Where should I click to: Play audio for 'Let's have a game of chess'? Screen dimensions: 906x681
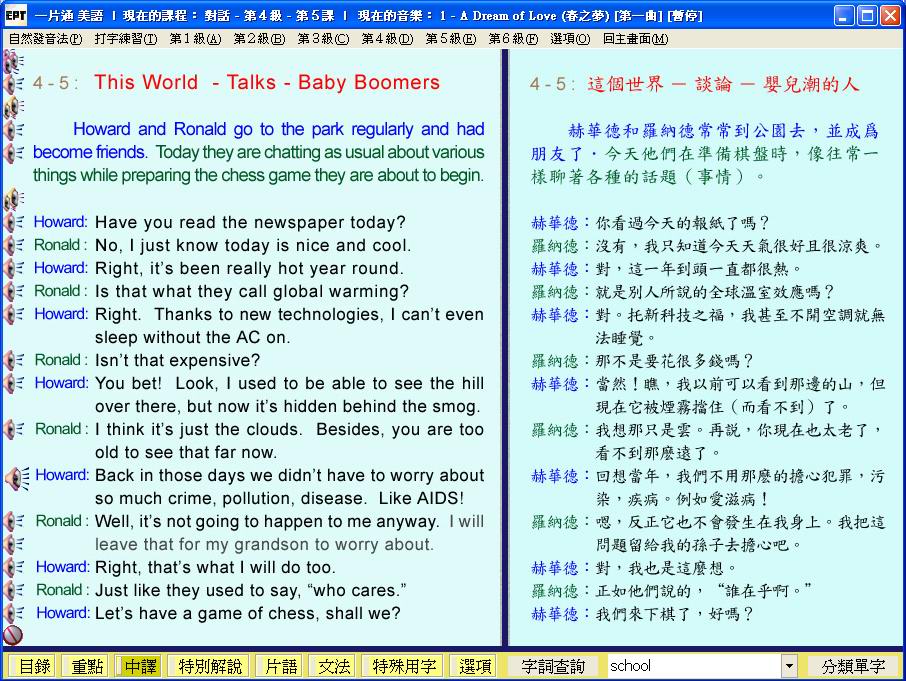(x=14, y=614)
